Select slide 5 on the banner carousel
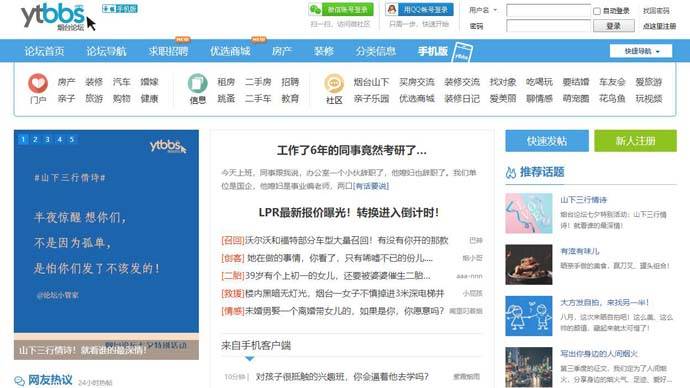This screenshot has width=690, height=388. 72,139
